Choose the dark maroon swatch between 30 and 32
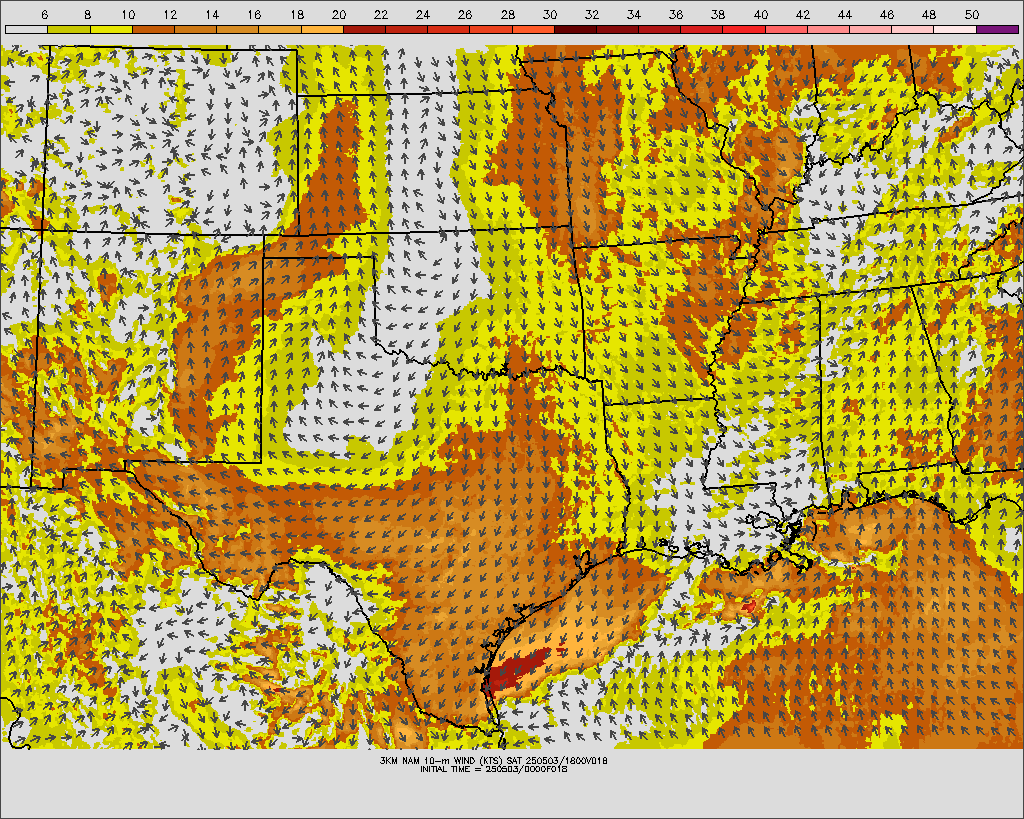Viewport: 1024px width, 819px height. click(575, 29)
